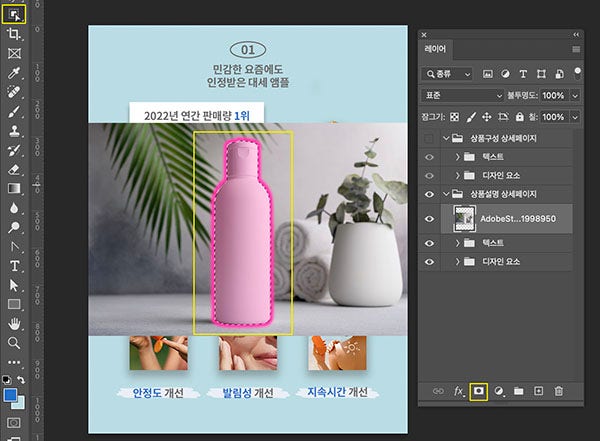Select the Path Selection tool
Viewport: 600px width, 441px height.
tap(14, 285)
